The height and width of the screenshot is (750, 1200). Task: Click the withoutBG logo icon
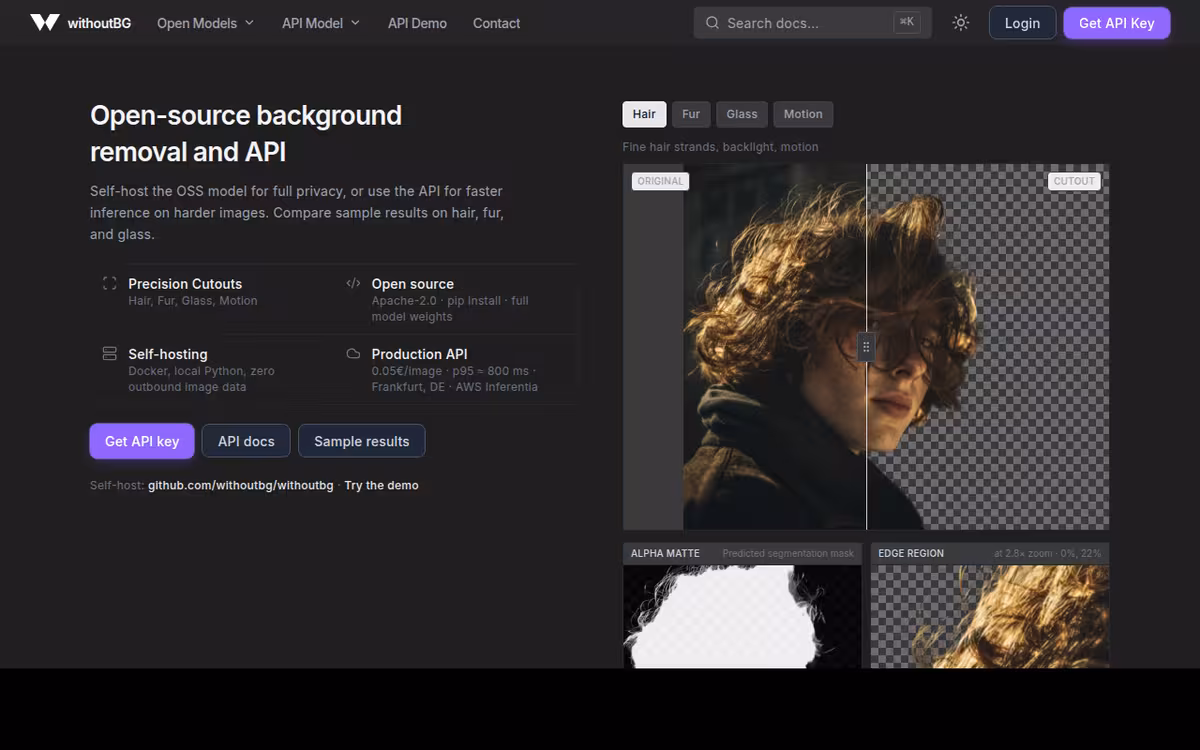[44, 22]
